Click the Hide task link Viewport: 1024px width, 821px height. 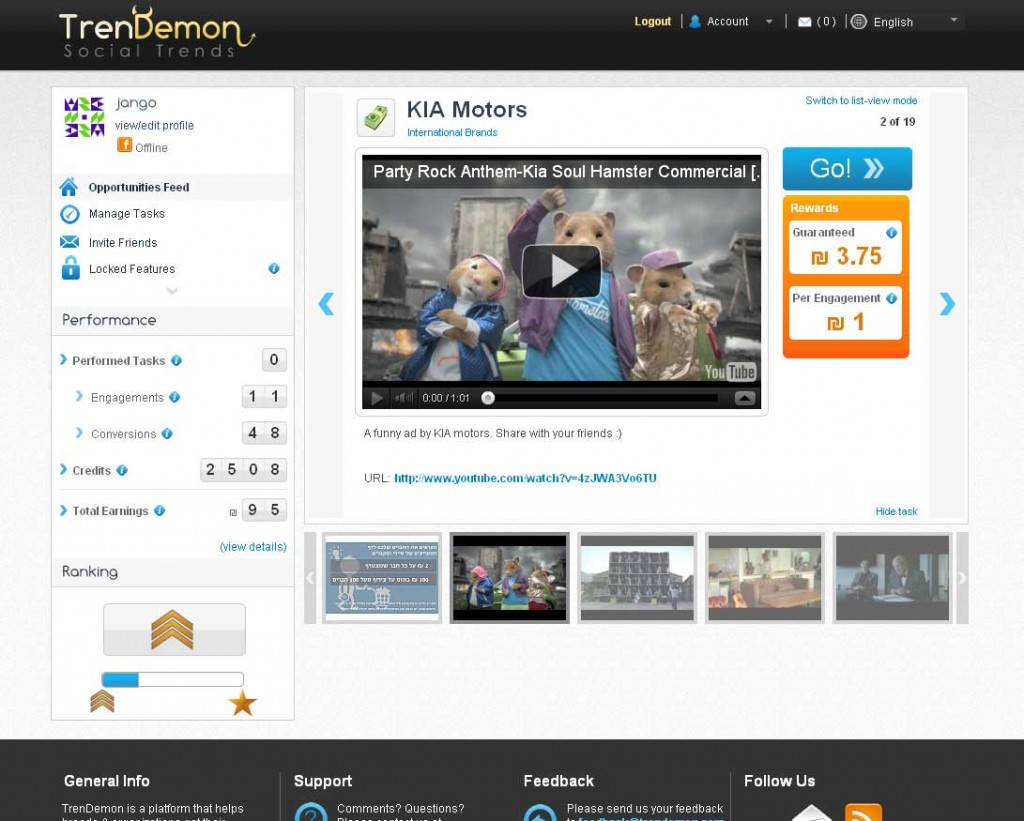896,511
